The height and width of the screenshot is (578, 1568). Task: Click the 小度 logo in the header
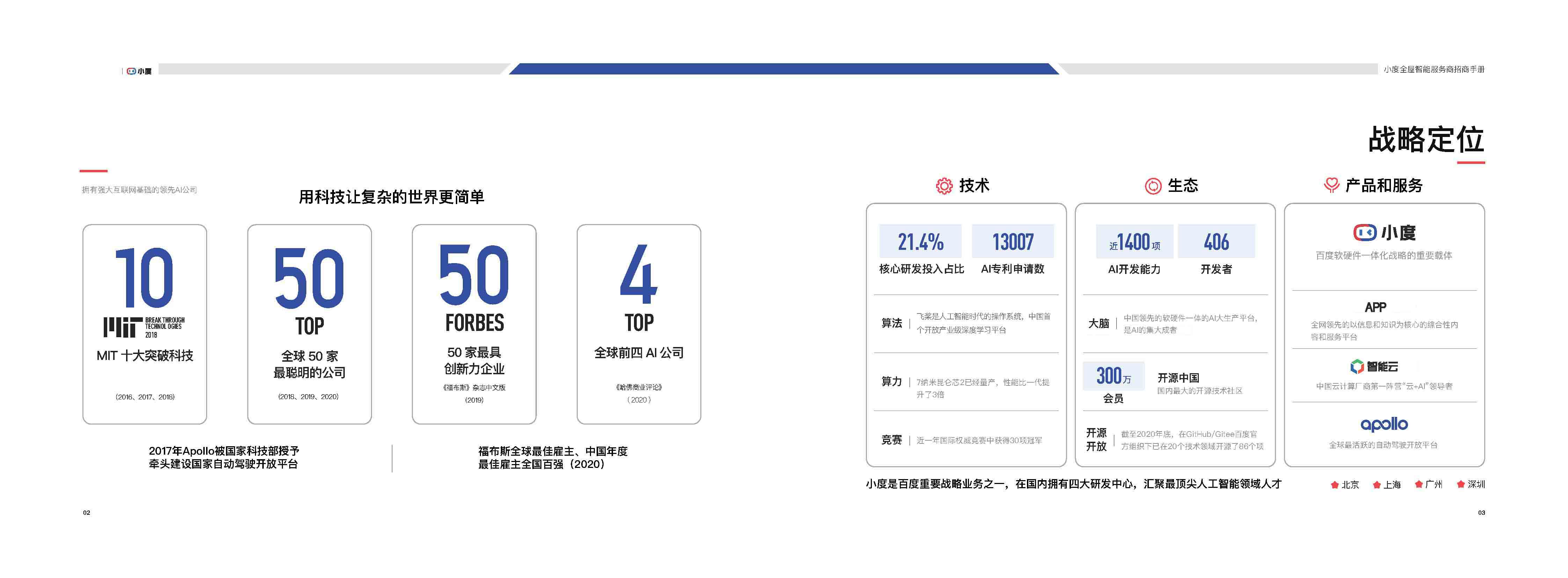(139, 71)
